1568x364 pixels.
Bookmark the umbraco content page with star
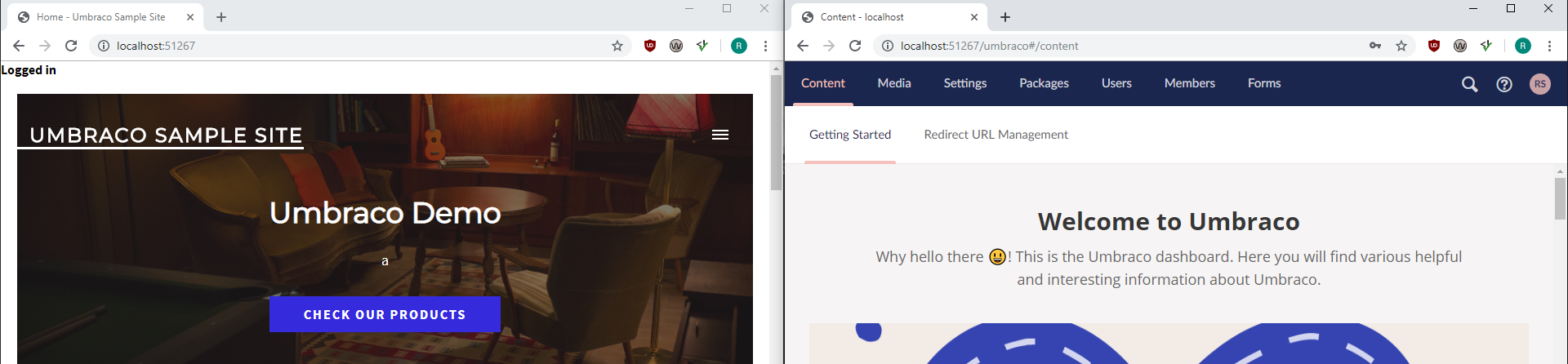(1401, 46)
